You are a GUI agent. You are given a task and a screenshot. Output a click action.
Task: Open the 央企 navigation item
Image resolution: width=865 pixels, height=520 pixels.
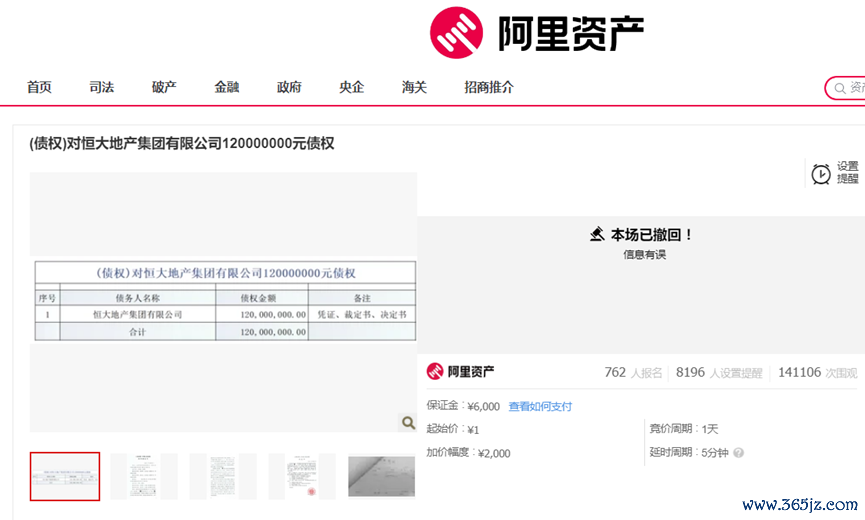point(351,87)
